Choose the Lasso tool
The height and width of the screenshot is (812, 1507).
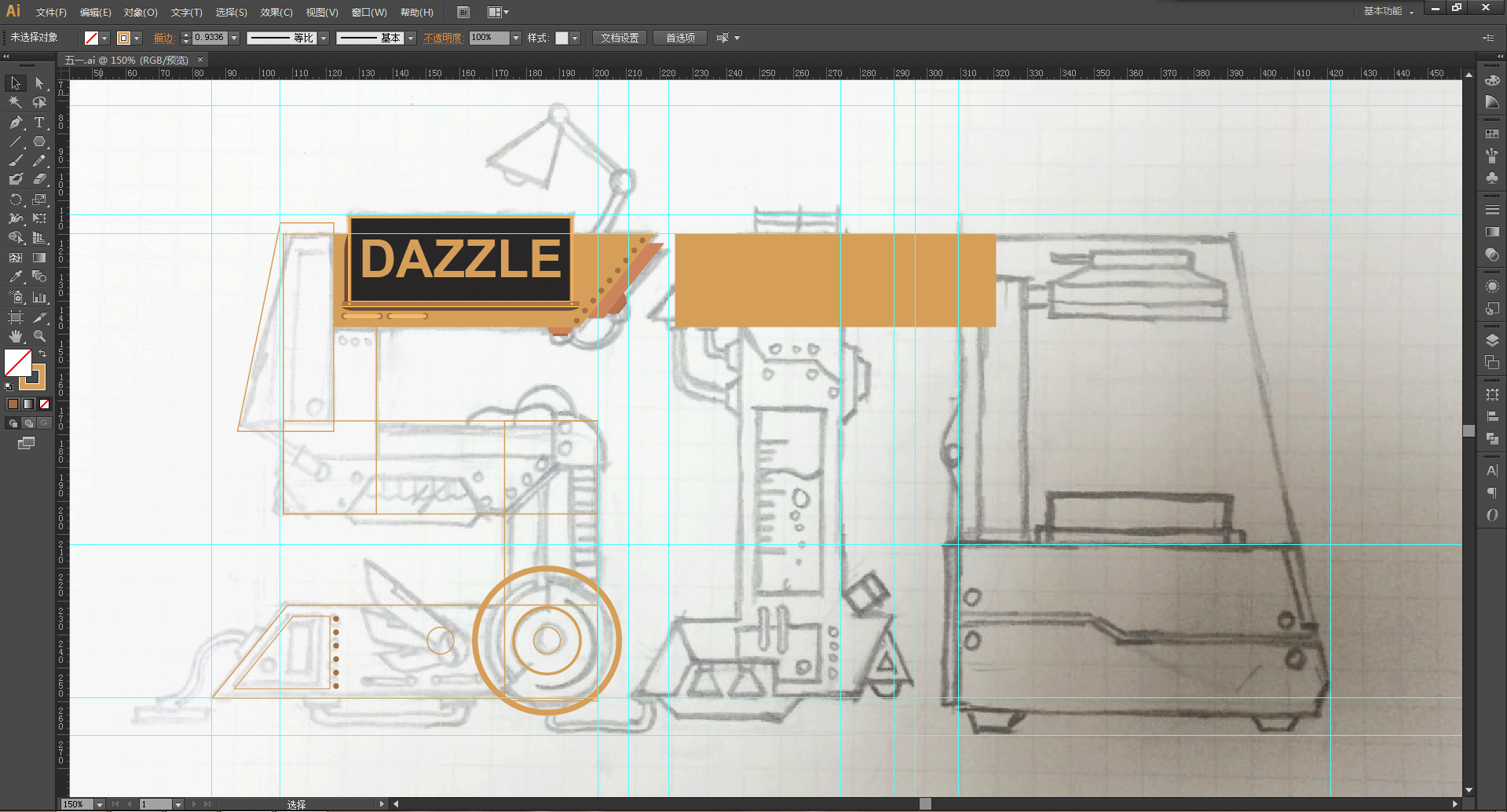39,102
